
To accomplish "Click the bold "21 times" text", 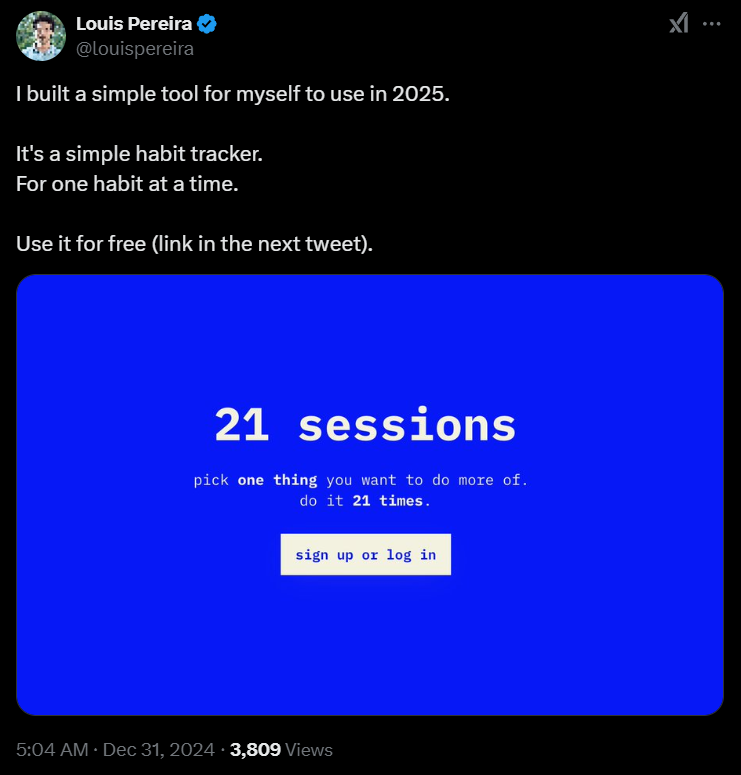I will point(389,501).
